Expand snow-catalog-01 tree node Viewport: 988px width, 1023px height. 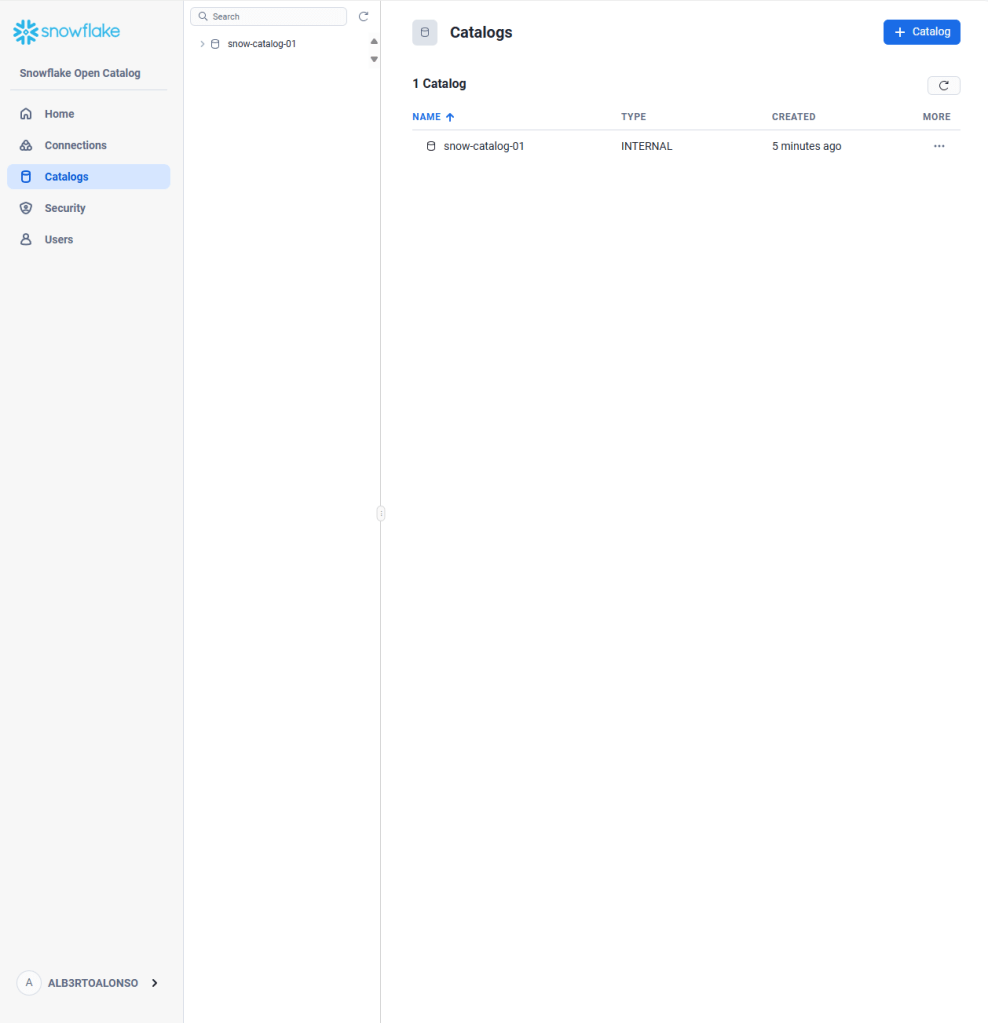[202, 44]
